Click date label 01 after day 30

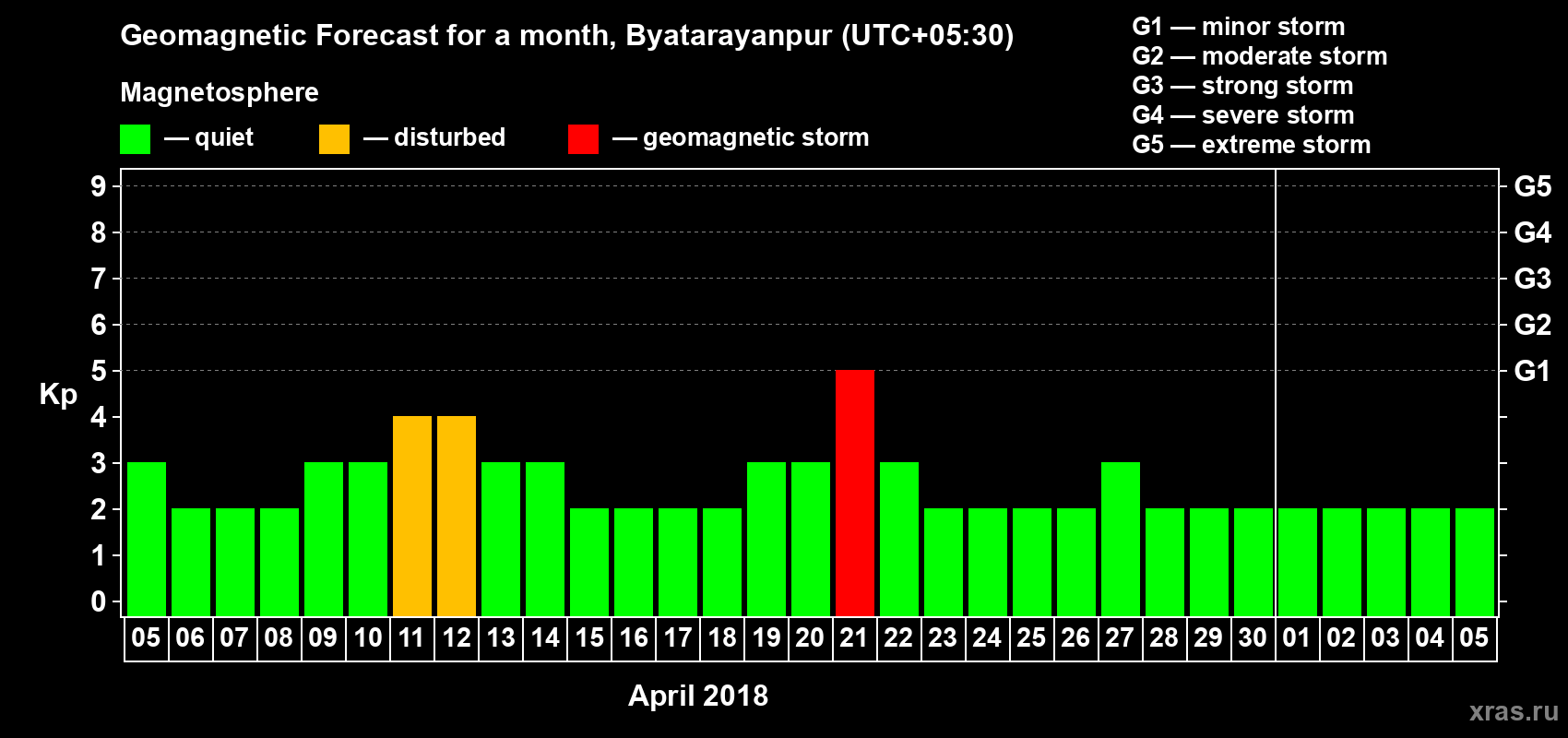coord(1297,637)
